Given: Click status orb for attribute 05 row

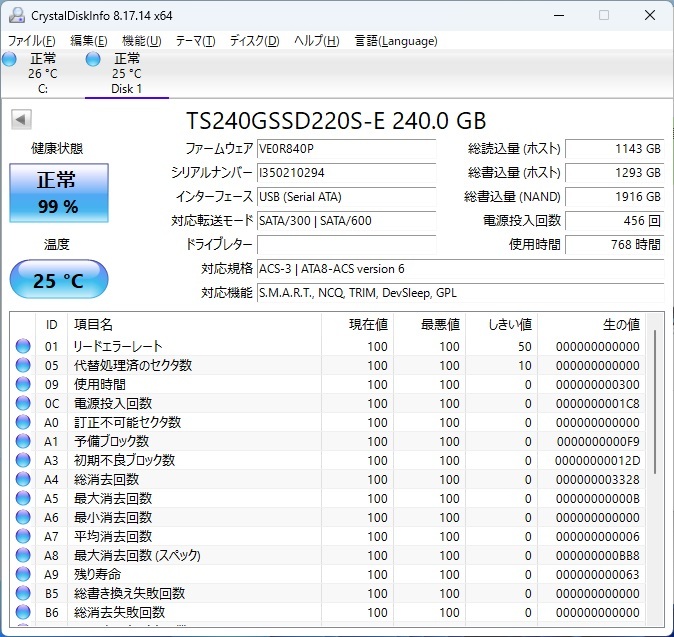Looking at the screenshot, I should (x=23, y=366).
